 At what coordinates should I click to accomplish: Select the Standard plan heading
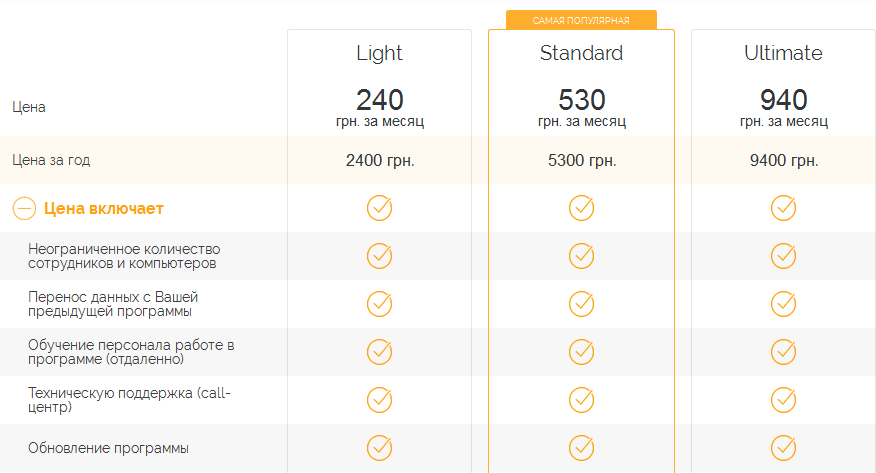pyautogui.click(x=581, y=53)
